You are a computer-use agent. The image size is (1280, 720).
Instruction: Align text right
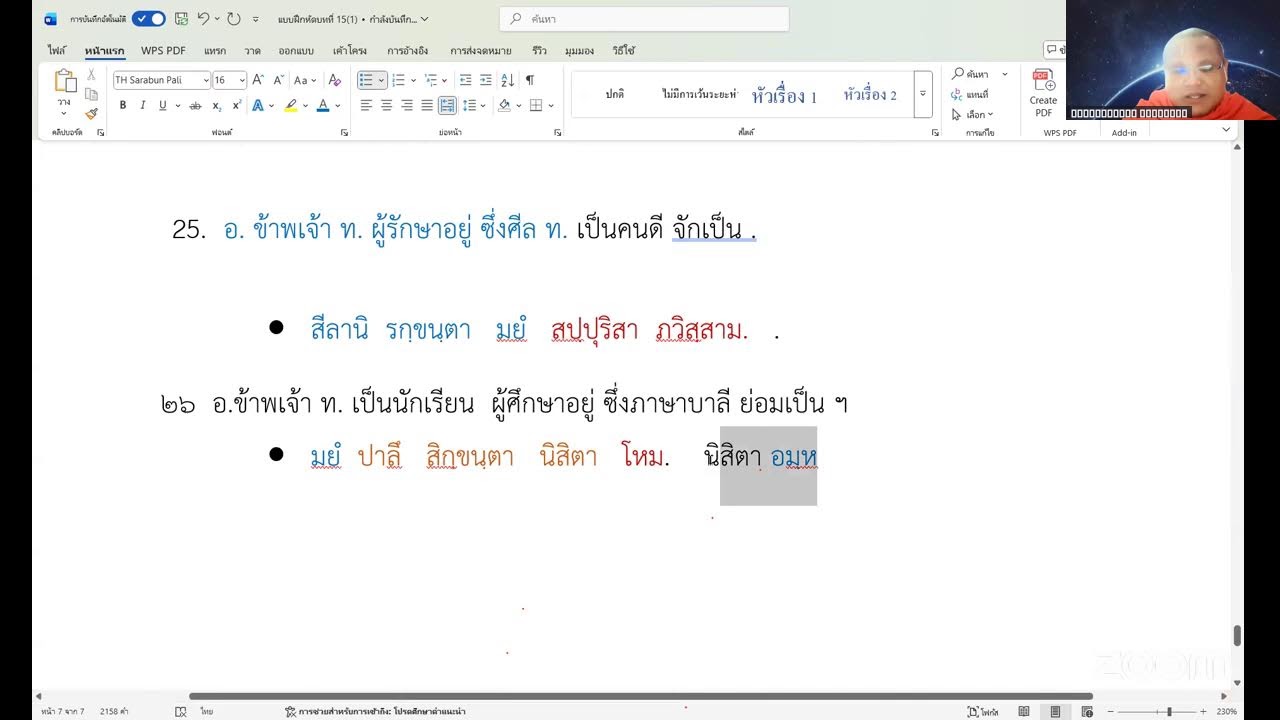[407, 105]
